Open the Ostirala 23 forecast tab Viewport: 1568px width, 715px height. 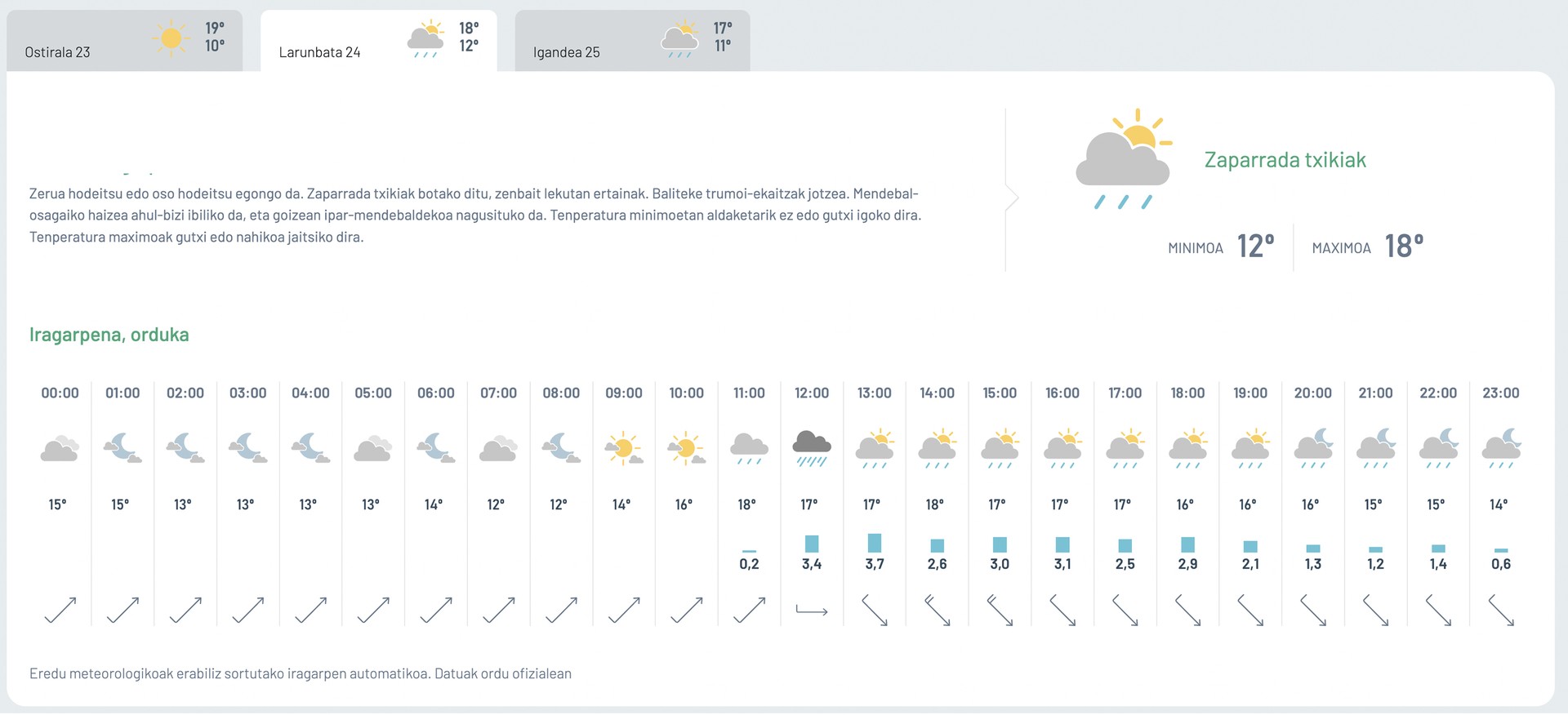click(x=125, y=41)
